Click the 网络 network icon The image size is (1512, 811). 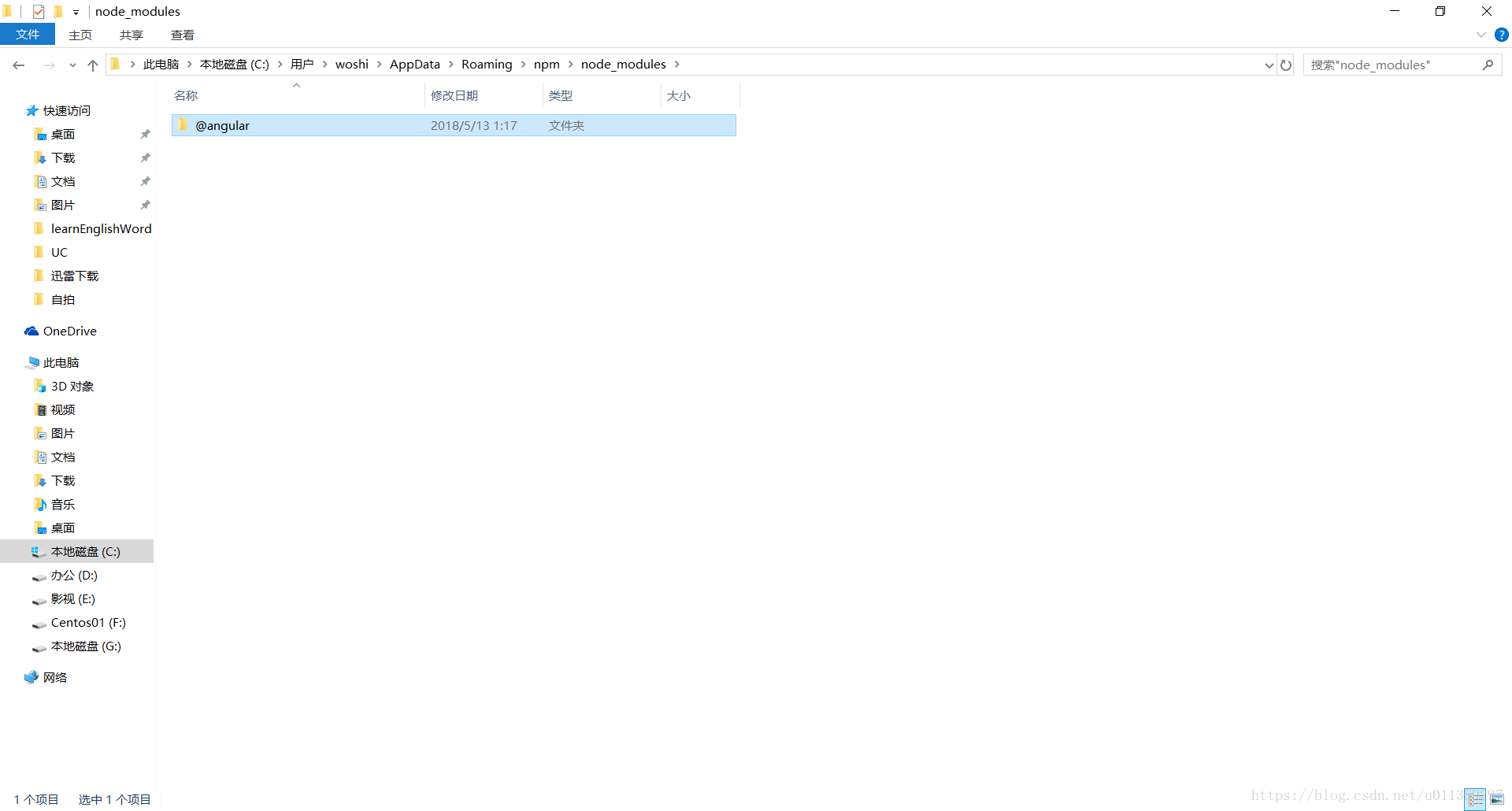(31, 677)
